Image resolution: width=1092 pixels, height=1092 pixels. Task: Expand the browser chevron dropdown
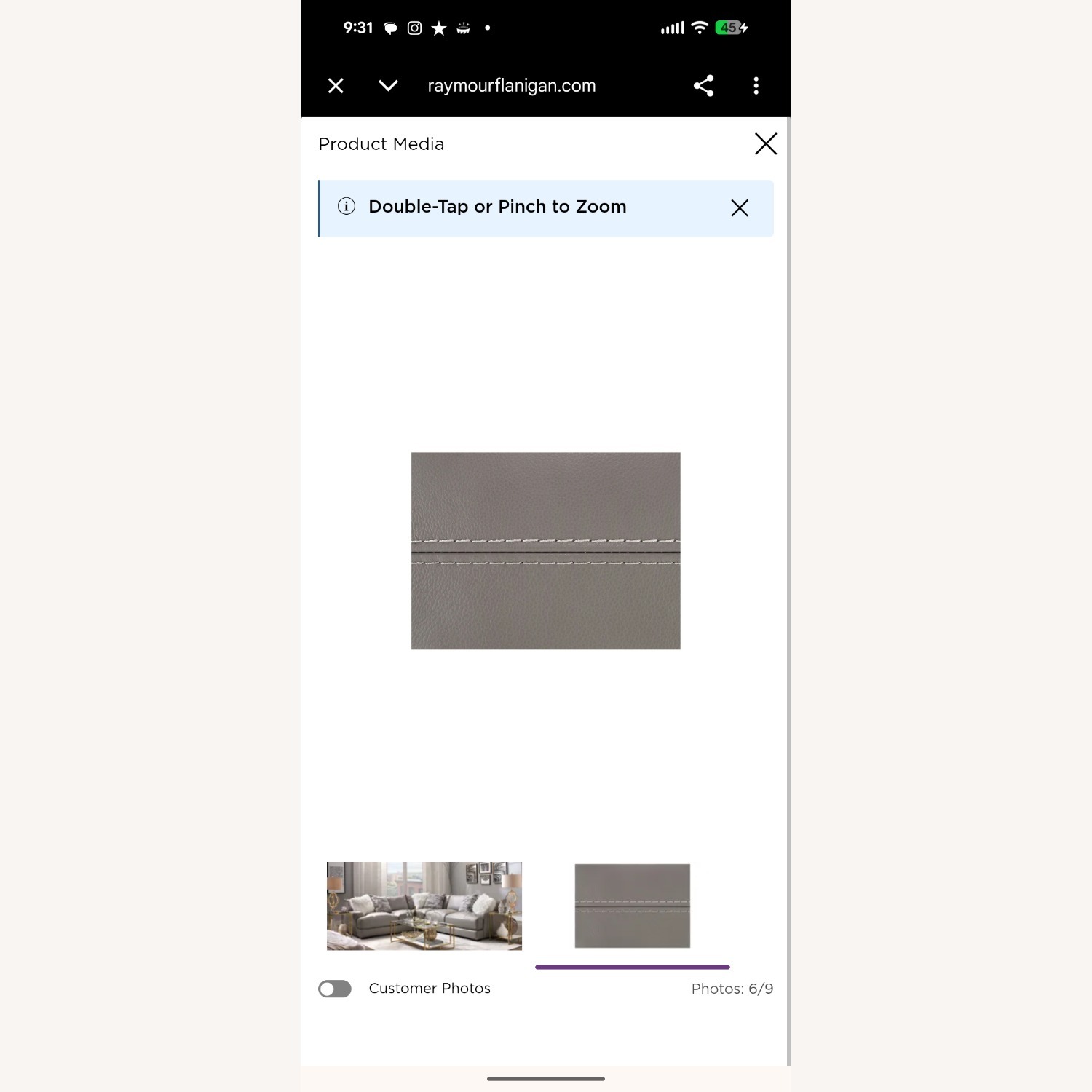tap(388, 86)
